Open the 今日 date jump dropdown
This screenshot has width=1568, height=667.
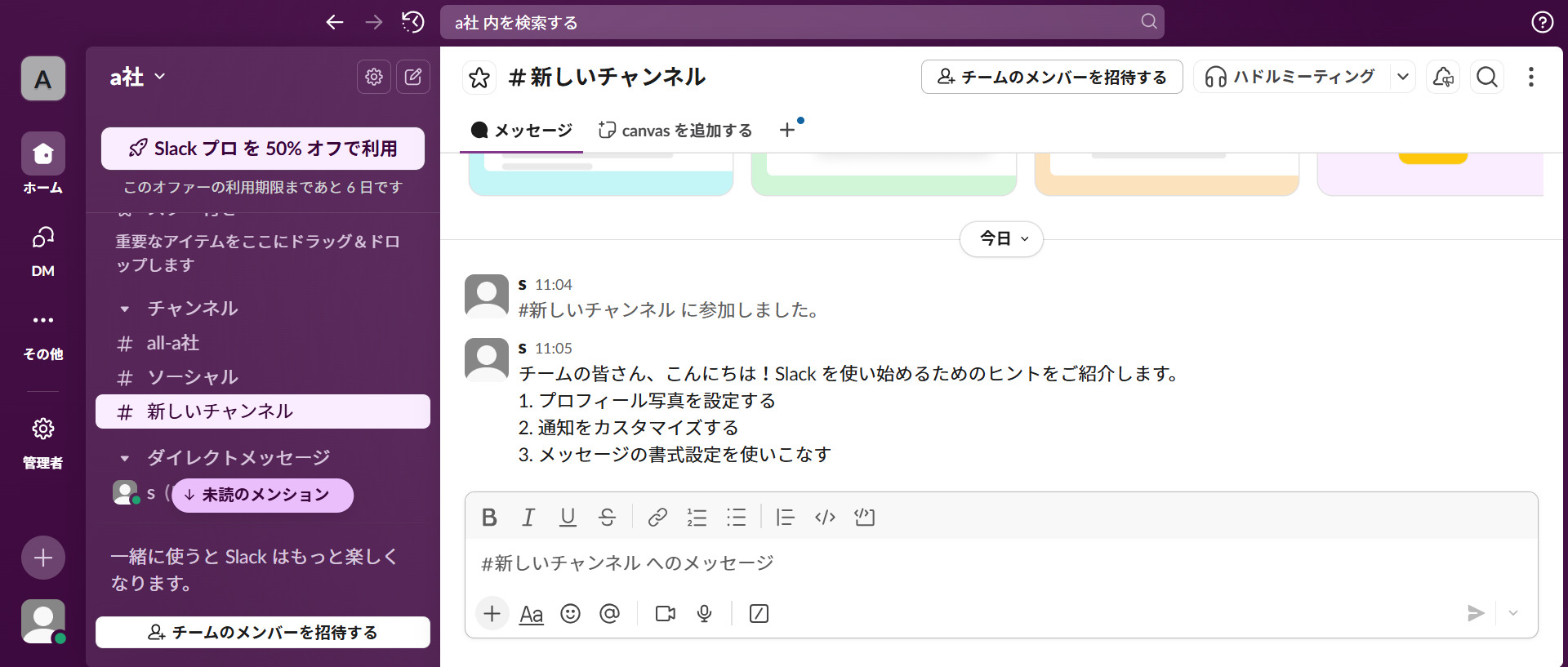tap(1001, 239)
